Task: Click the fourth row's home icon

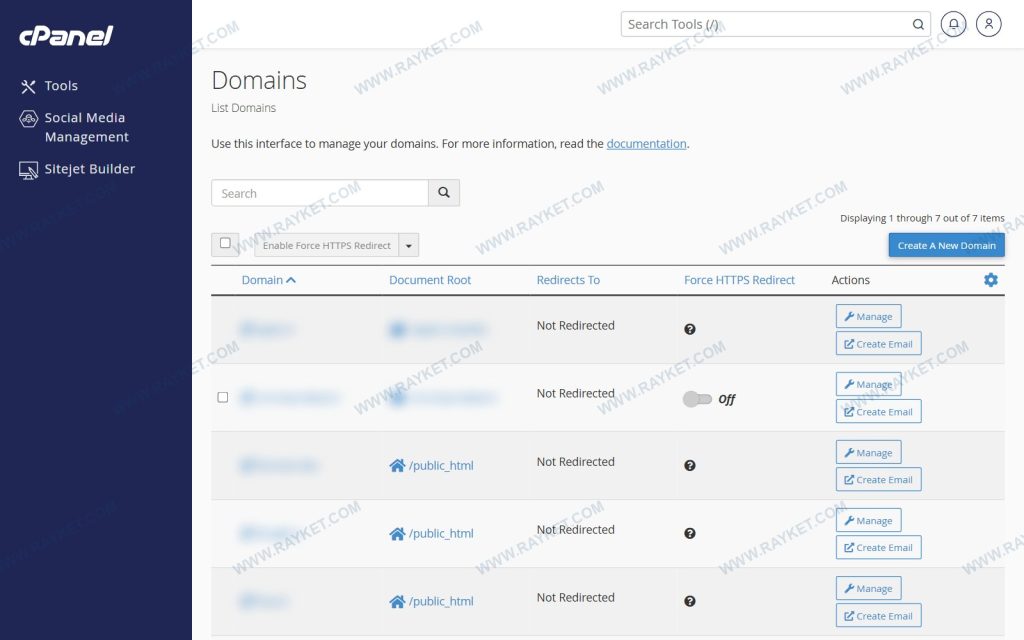Action: (x=397, y=534)
